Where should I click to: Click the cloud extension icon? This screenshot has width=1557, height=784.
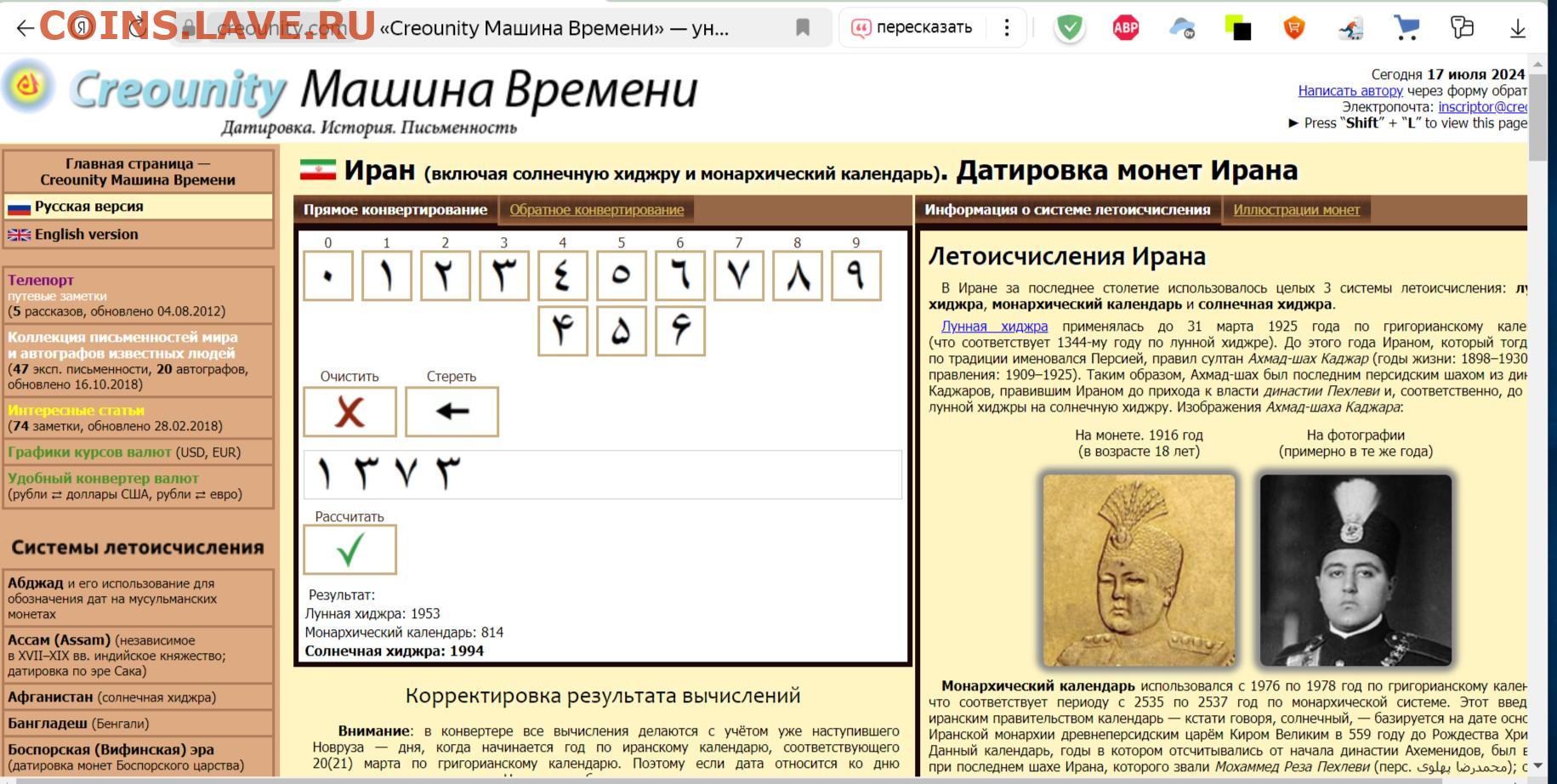tap(1182, 28)
